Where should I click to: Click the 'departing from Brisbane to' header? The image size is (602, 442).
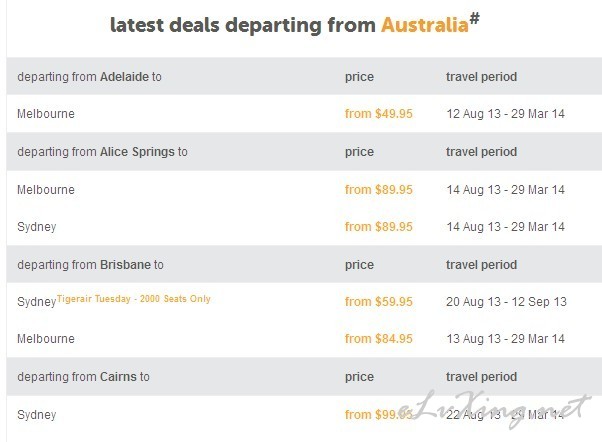tap(90, 265)
